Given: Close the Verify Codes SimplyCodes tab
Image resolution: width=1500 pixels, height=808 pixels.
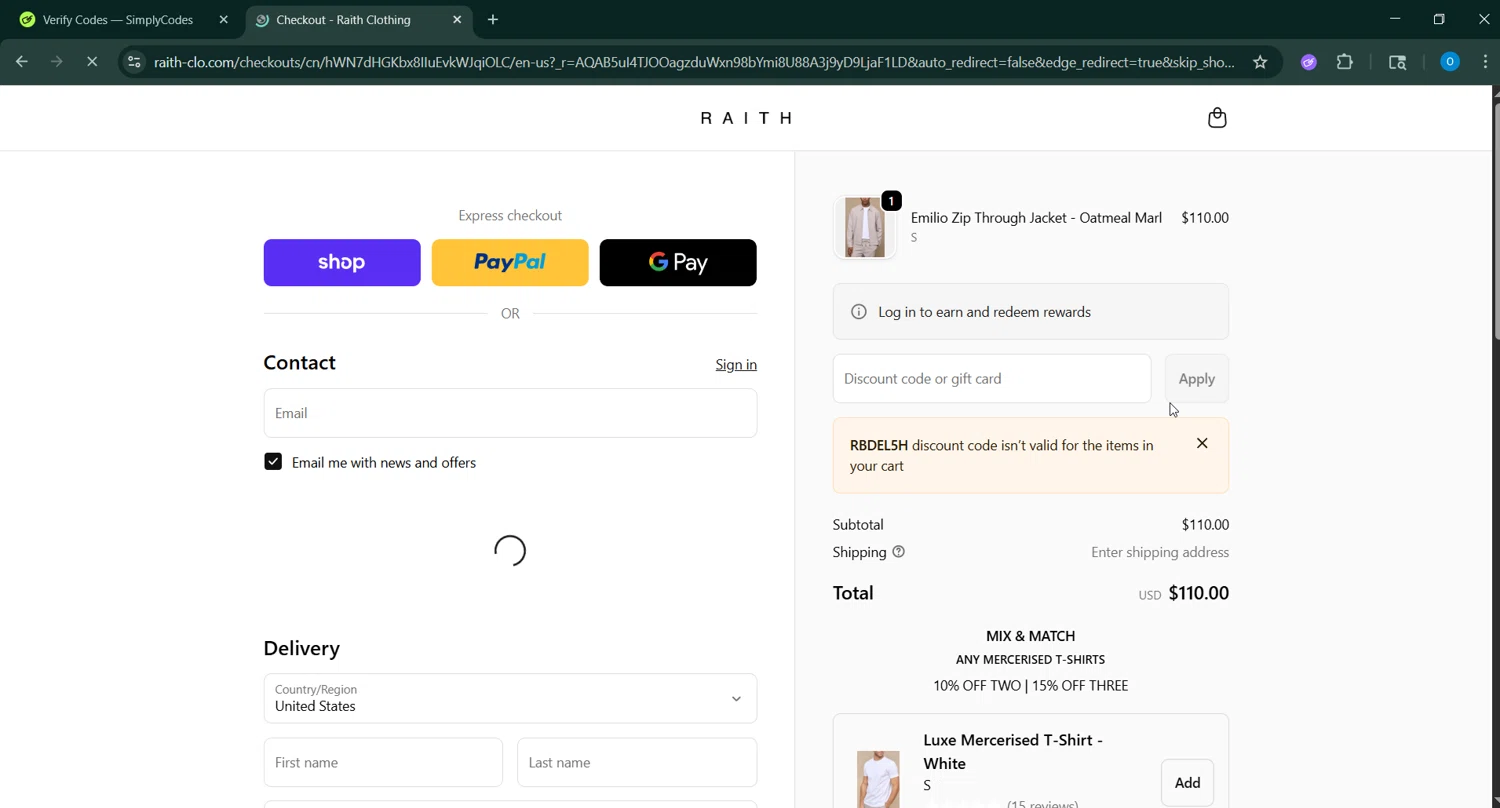Looking at the screenshot, I should pyautogui.click(x=223, y=20).
